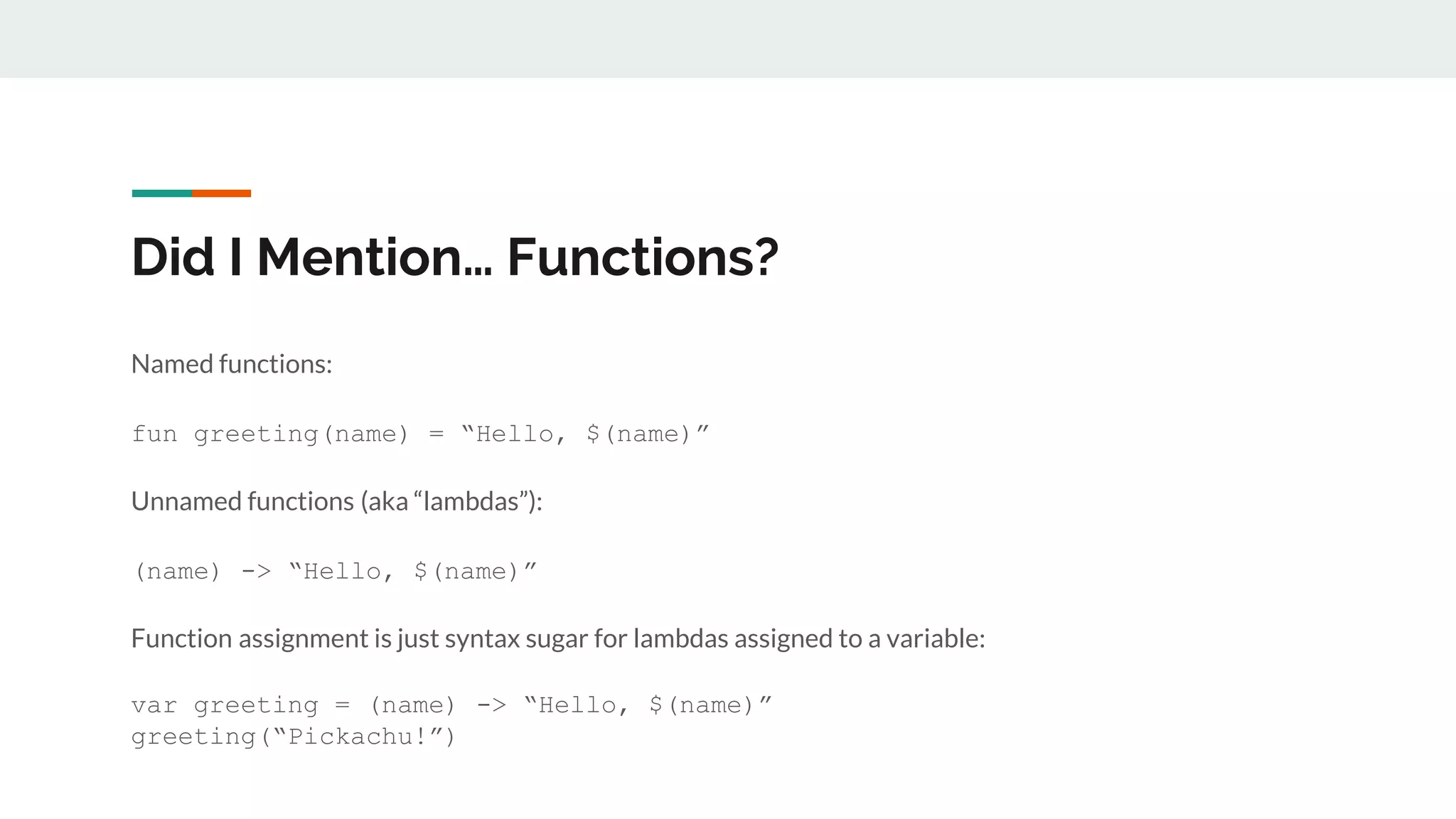Screen dimensions: 1456x819
Task: Click 'Did' at the start of the title
Action: coord(173,257)
